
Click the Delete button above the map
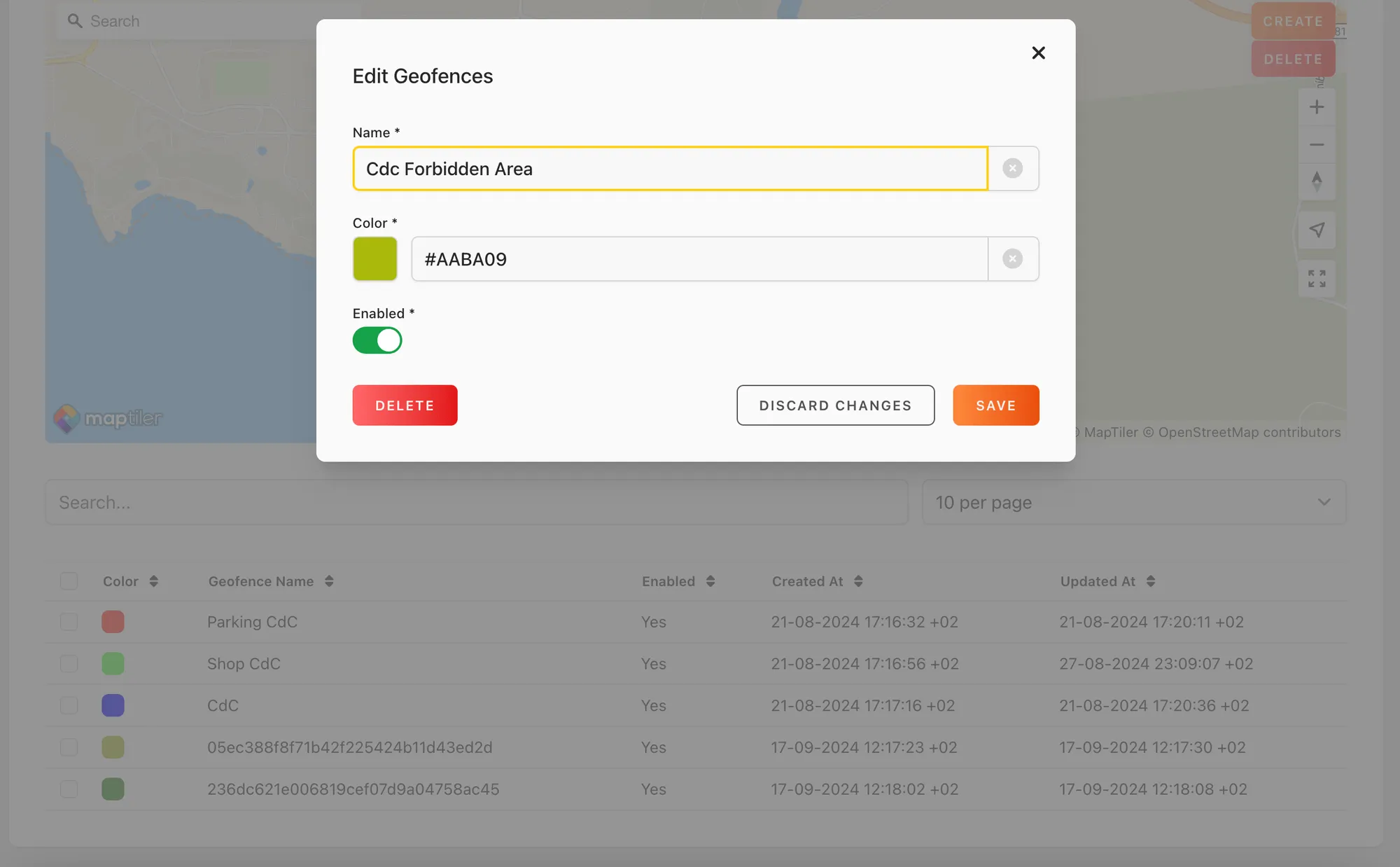tap(1293, 59)
